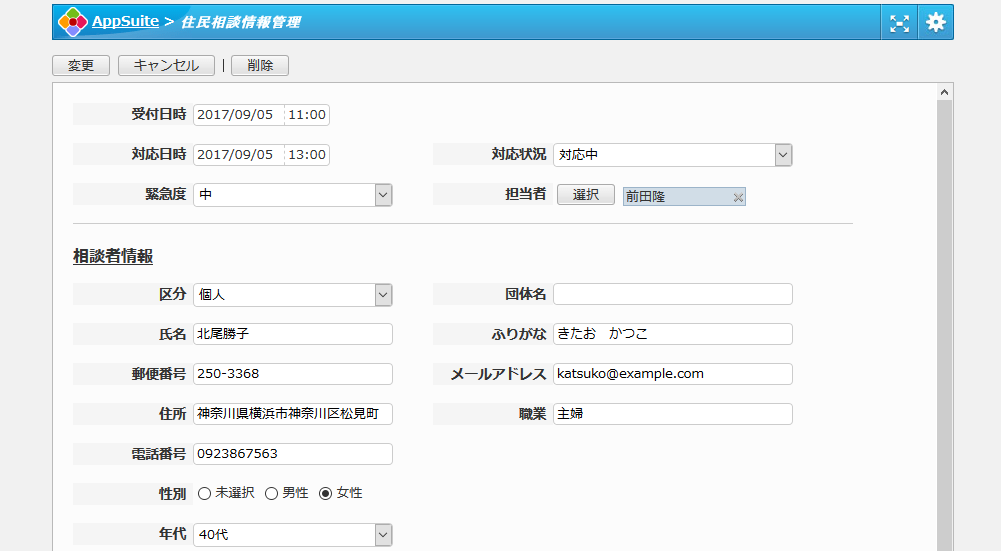
Task: Click 選択 button for 担当者
Action: pyautogui.click(x=585, y=195)
